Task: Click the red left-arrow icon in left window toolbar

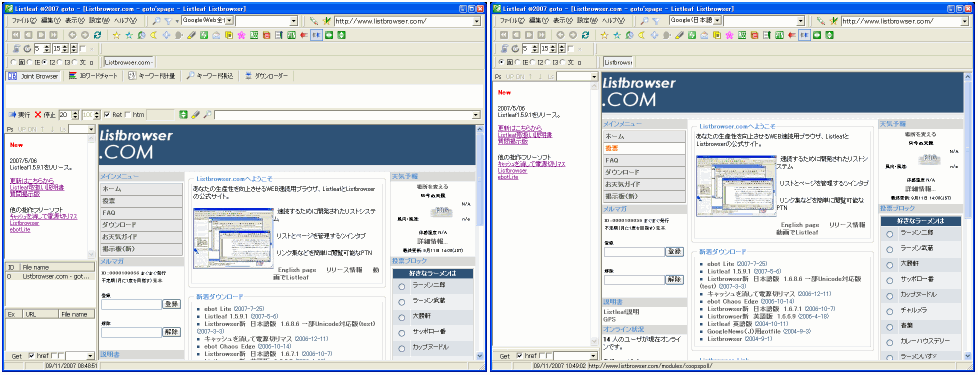Action: [x=303, y=35]
